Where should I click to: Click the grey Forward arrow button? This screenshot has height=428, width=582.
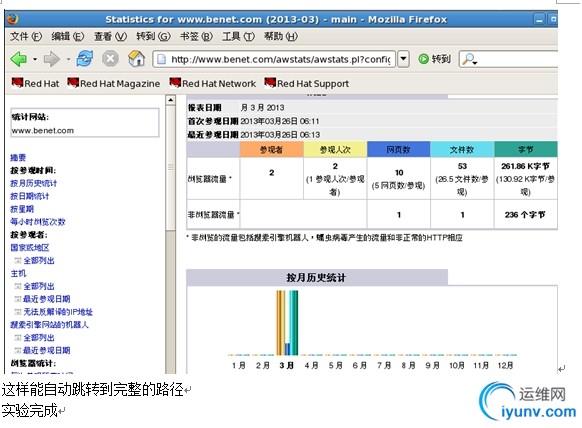[x=51, y=59]
